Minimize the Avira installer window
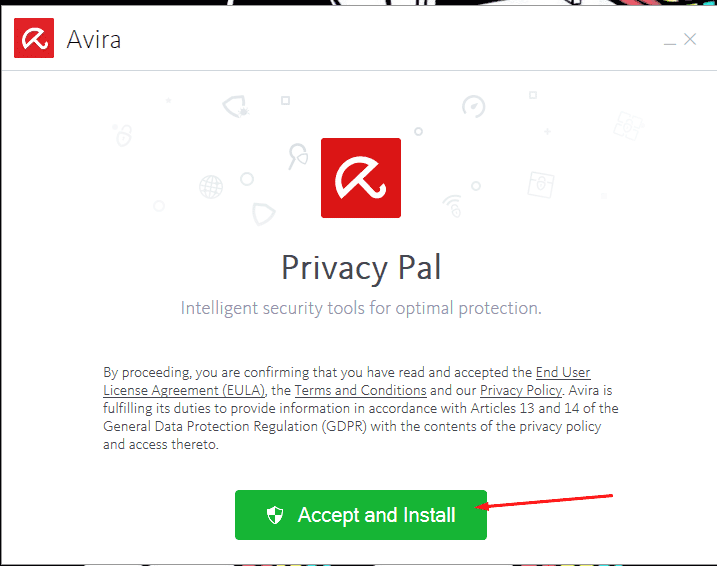The height and width of the screenshot is (566, 717). click(667, 40)
